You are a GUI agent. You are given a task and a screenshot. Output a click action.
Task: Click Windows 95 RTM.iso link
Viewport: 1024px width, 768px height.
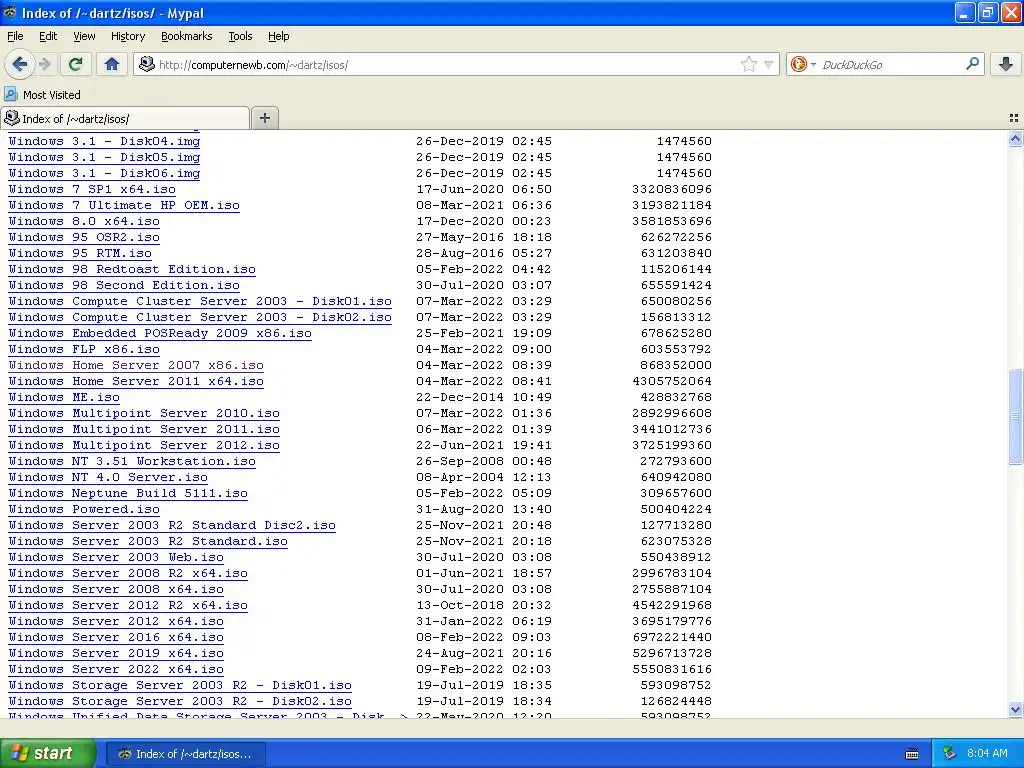(80, 253)
